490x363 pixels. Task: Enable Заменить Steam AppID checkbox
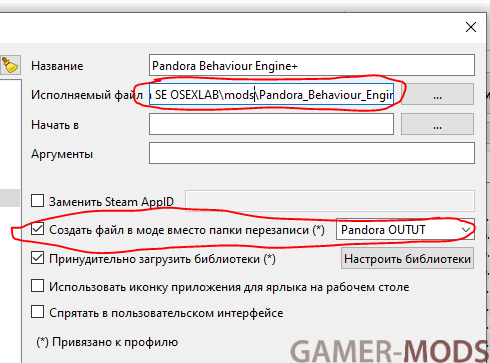(37, 201)
